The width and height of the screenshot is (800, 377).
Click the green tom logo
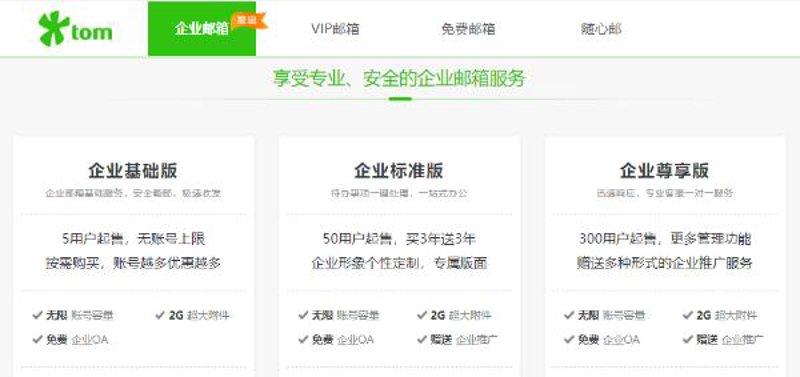[76, 29]
